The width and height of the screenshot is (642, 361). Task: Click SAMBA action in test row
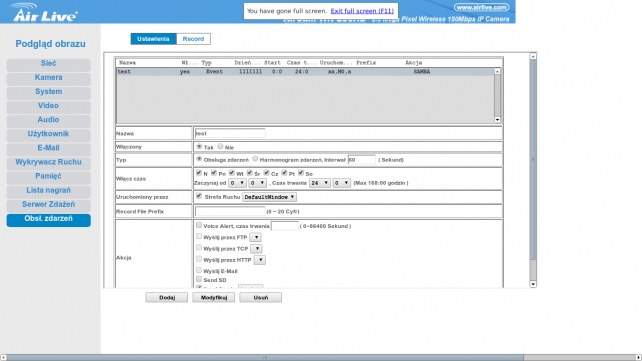coord(421,72)
